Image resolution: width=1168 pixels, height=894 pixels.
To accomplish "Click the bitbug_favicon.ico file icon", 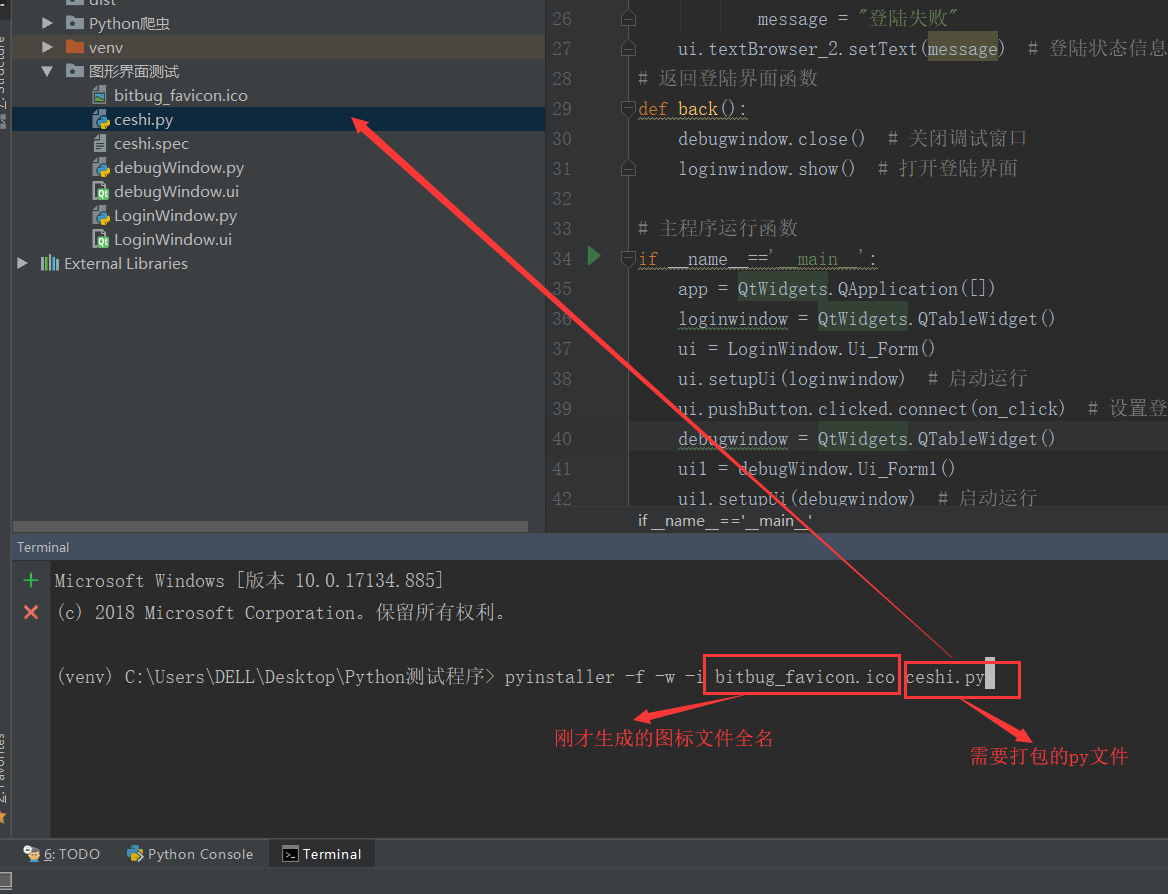I will [100, 95].
